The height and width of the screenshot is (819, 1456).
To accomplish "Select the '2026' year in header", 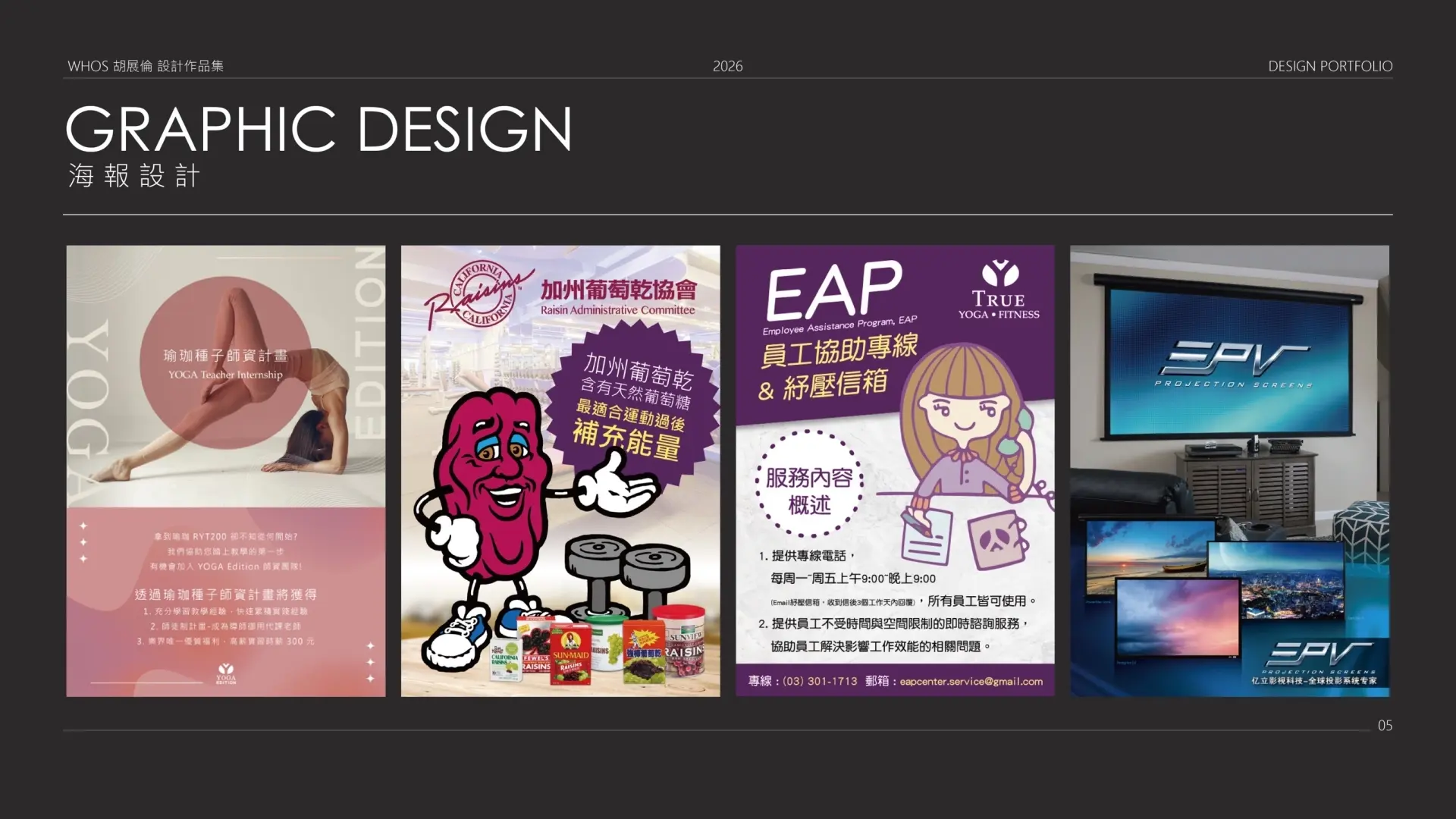I will (x=727, y=66).
